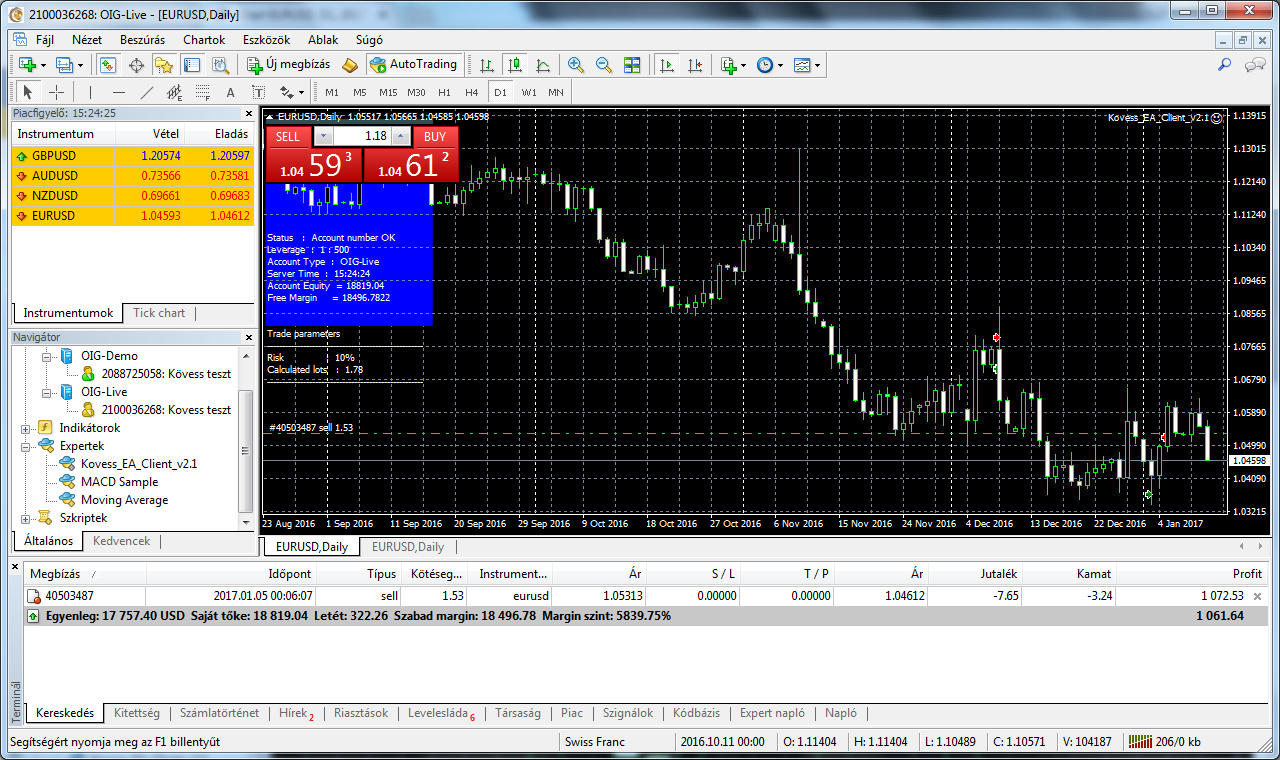The height and width of the screenshot is (760, 1280).
Task: Click the BUY button on chart
Action: (435, 137)
